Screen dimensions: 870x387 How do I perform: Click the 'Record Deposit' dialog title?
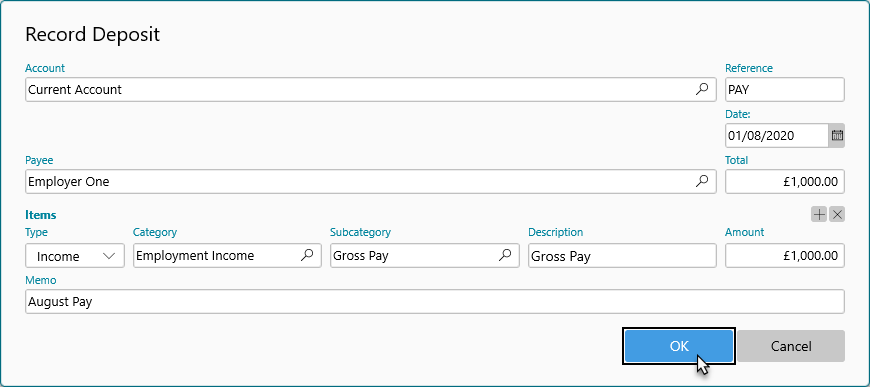tap(93, 34)
